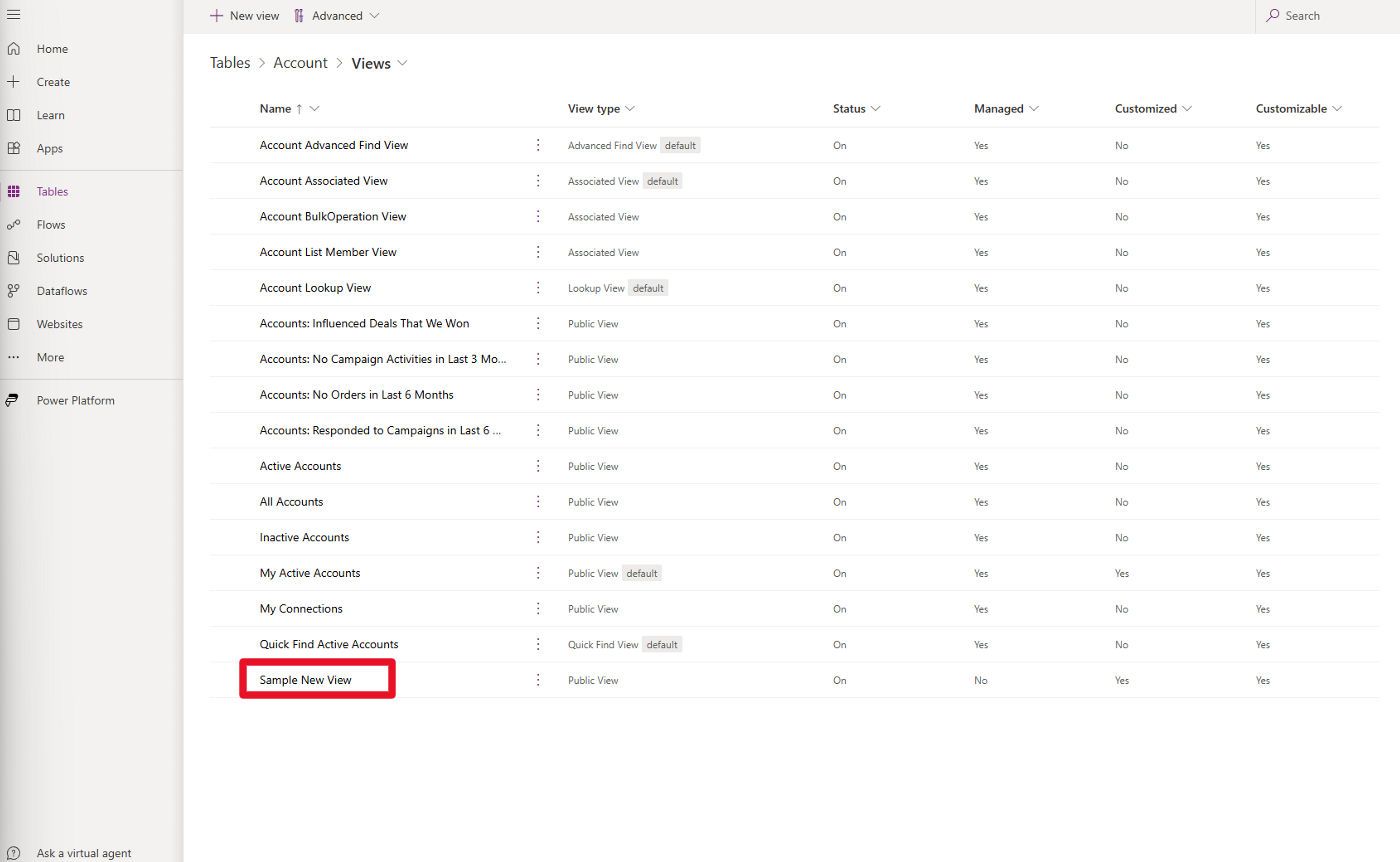Click the Search input field
The width and height of the screenshot is (1400, 862).
click(x=1327, y=16)
